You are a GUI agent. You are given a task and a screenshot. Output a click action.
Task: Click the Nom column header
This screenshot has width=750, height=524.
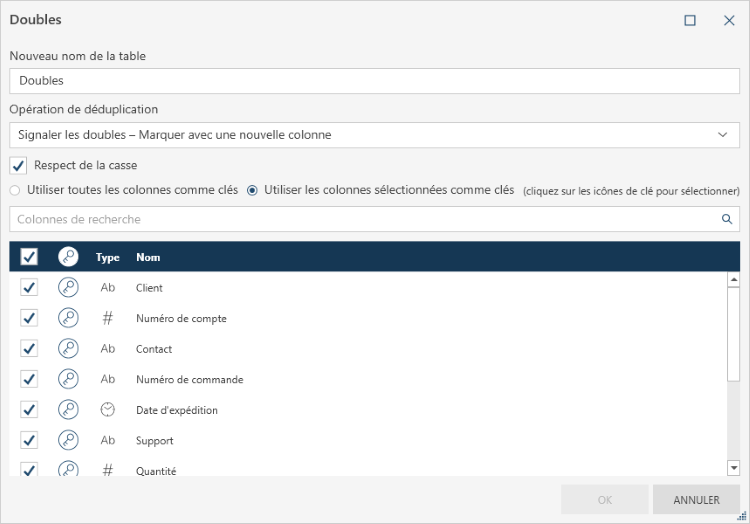(x=148, y=257)
